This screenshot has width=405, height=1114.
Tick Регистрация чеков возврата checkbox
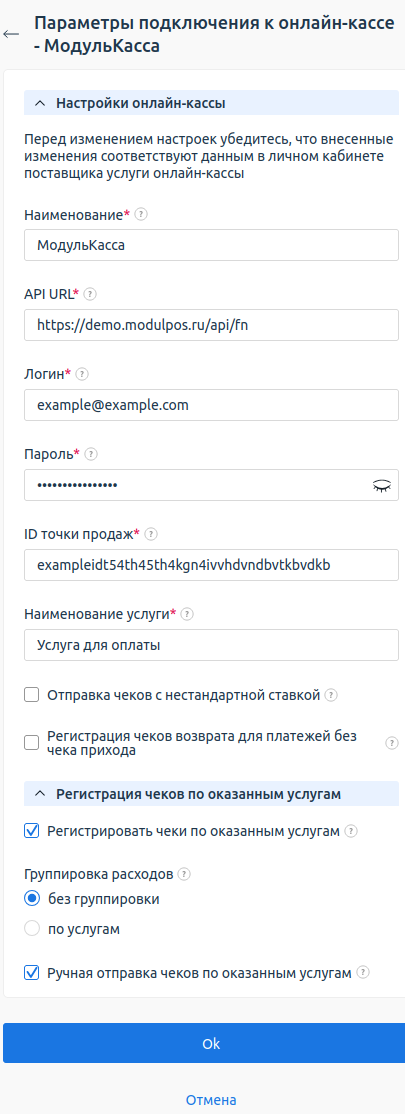click(31, 742)
